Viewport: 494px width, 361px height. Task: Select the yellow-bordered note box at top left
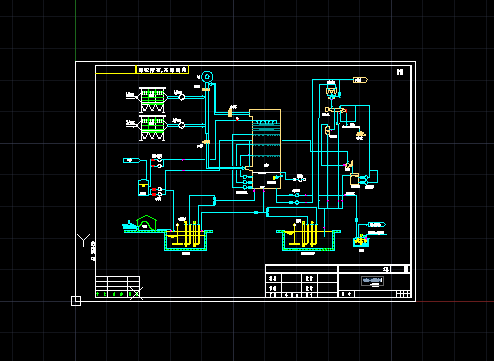(x=162, y=70)
